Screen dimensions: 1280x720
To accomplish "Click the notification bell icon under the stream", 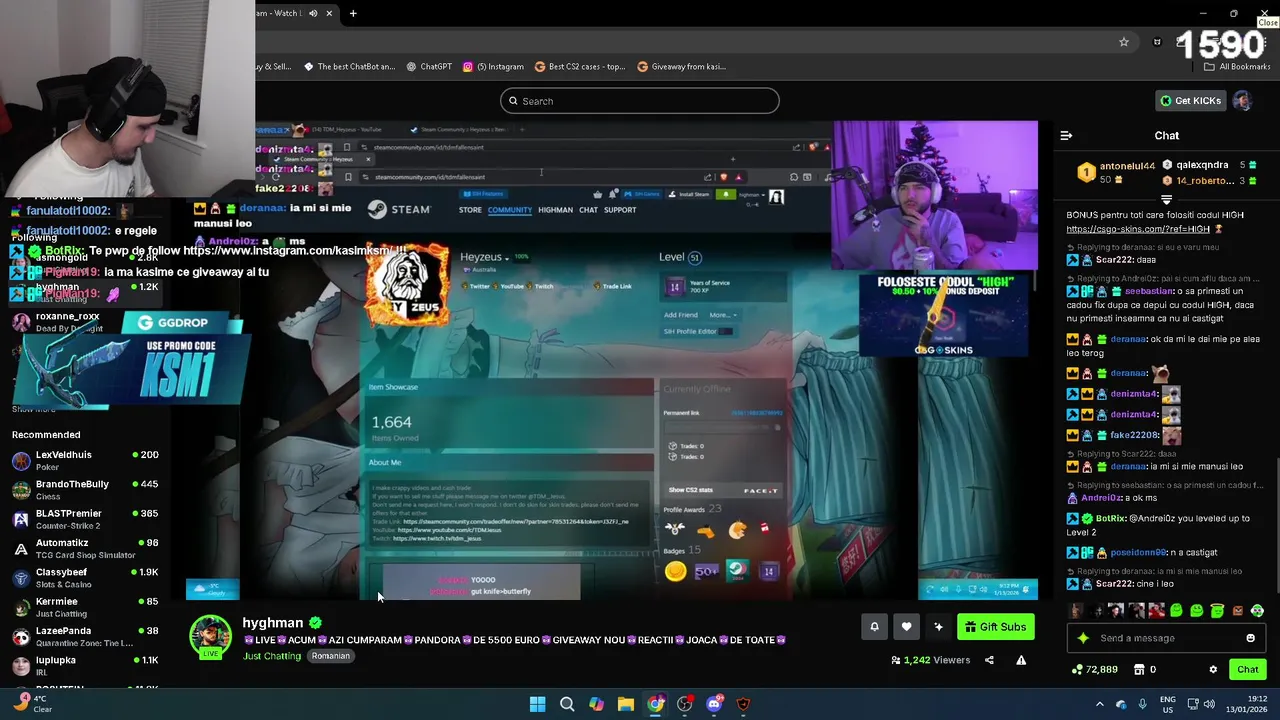I will pos(874,627).
